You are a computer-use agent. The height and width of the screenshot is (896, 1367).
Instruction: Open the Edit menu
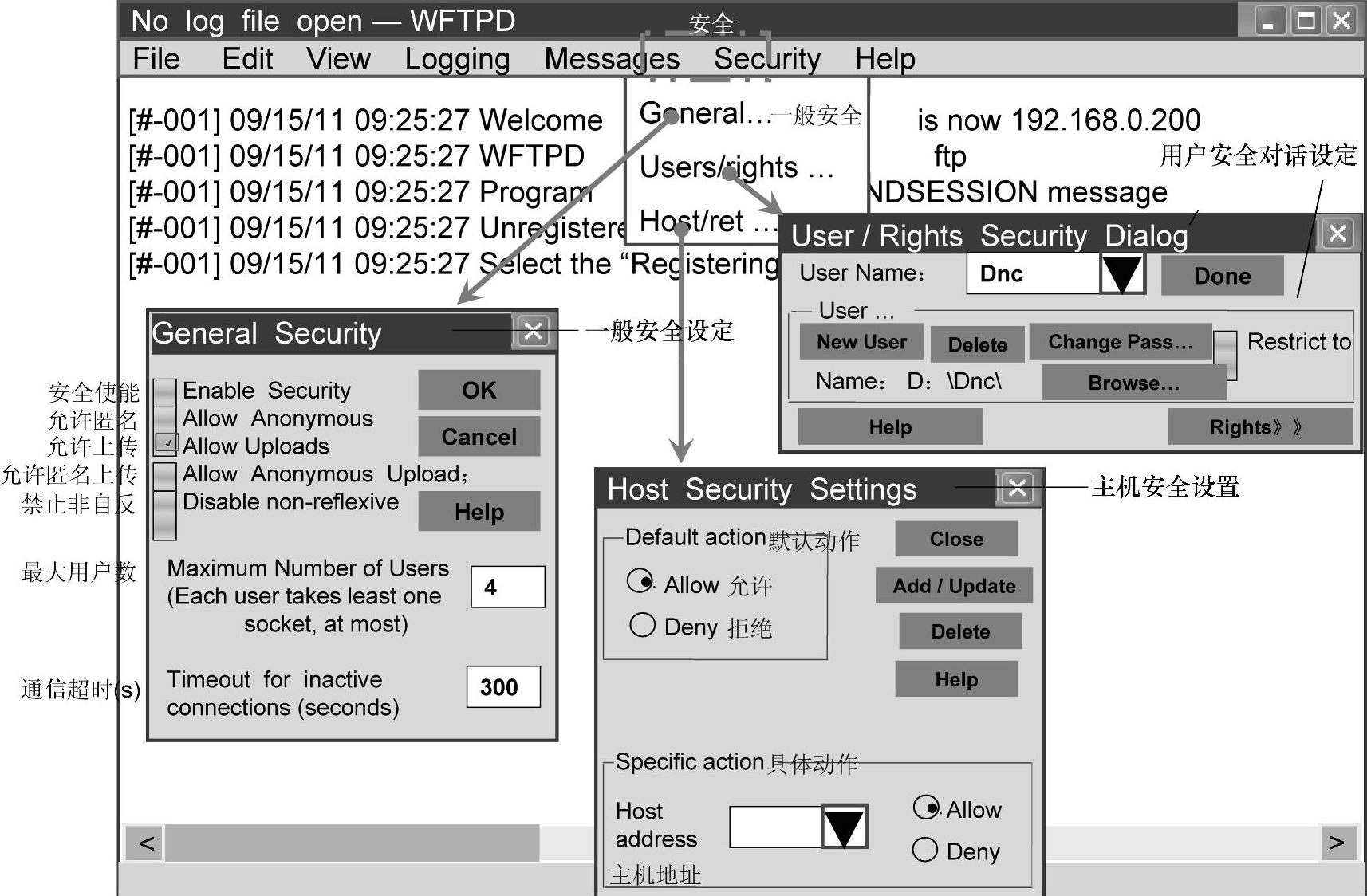click(247, 58)
